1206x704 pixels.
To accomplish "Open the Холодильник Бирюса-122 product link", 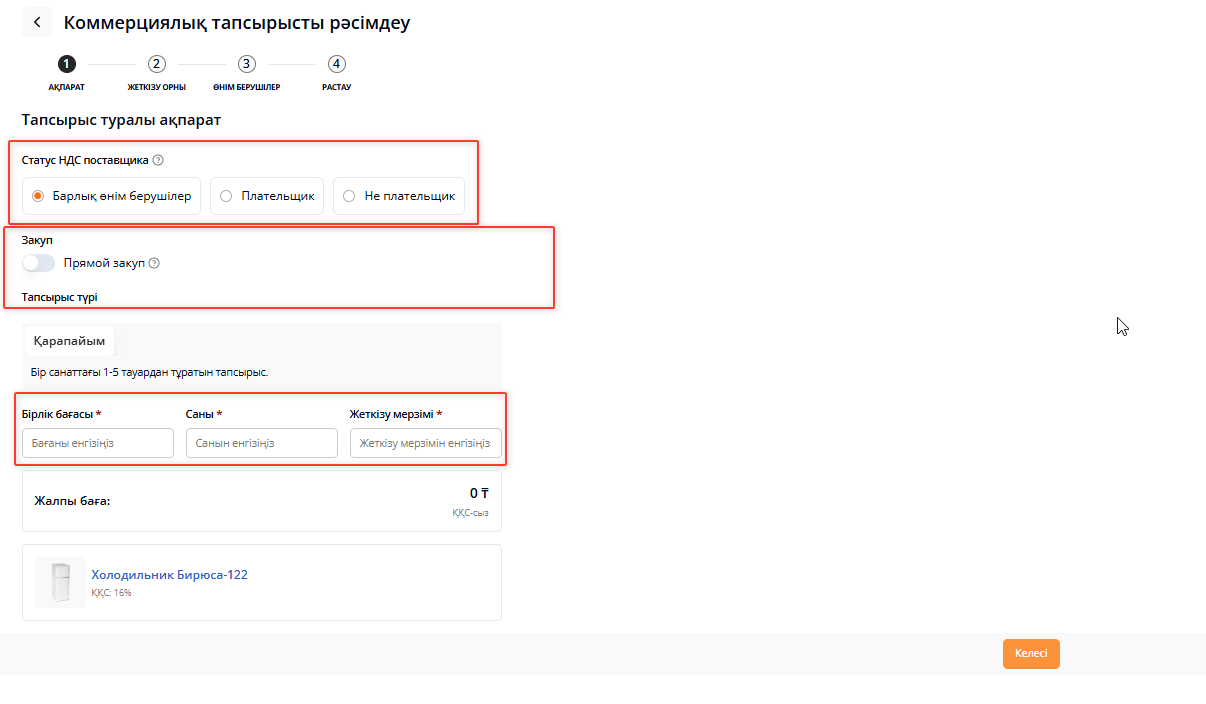I will 169,575.
